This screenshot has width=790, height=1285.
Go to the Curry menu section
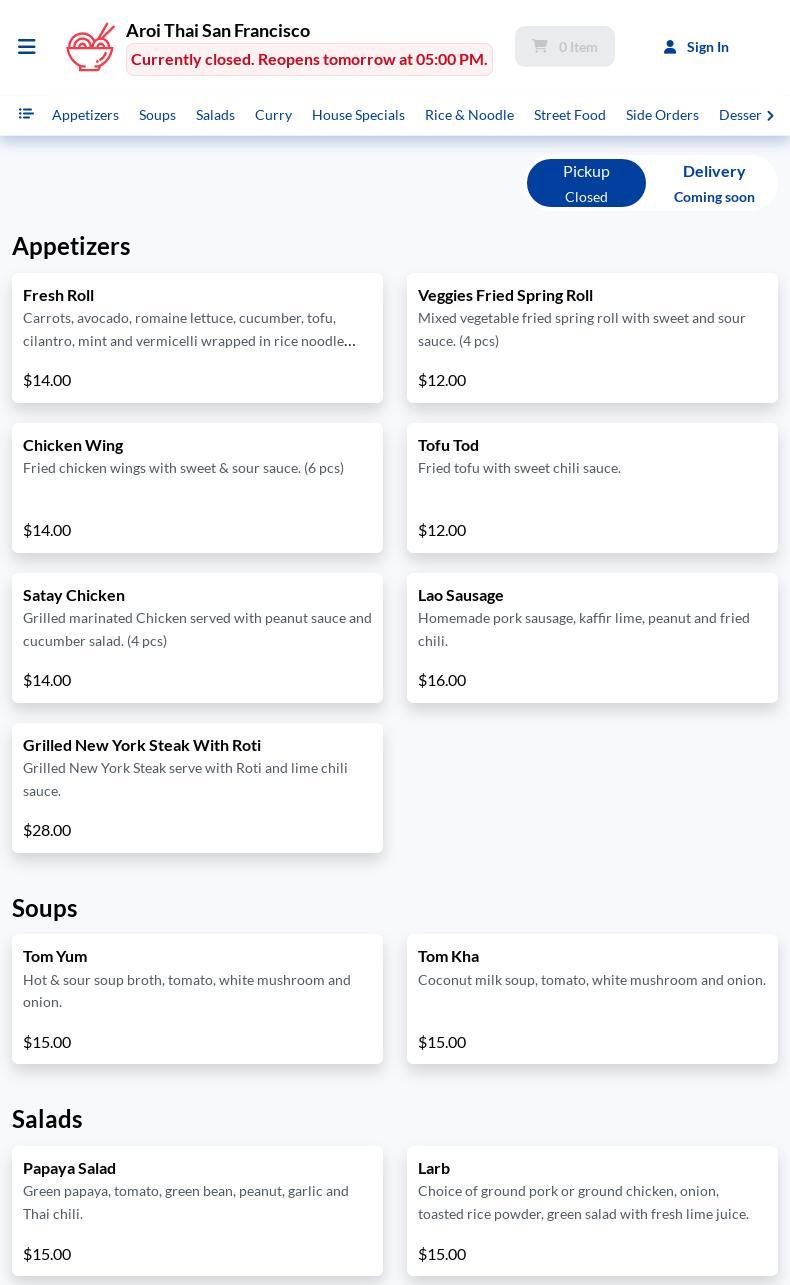(x=273, y=115)
